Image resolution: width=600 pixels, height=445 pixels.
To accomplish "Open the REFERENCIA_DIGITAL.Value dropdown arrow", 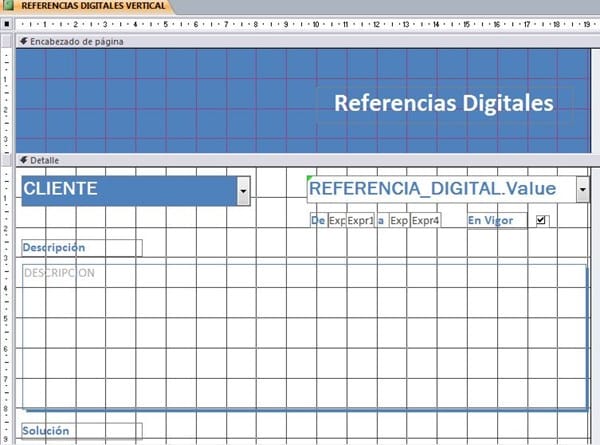I will (x=582, y=189).
